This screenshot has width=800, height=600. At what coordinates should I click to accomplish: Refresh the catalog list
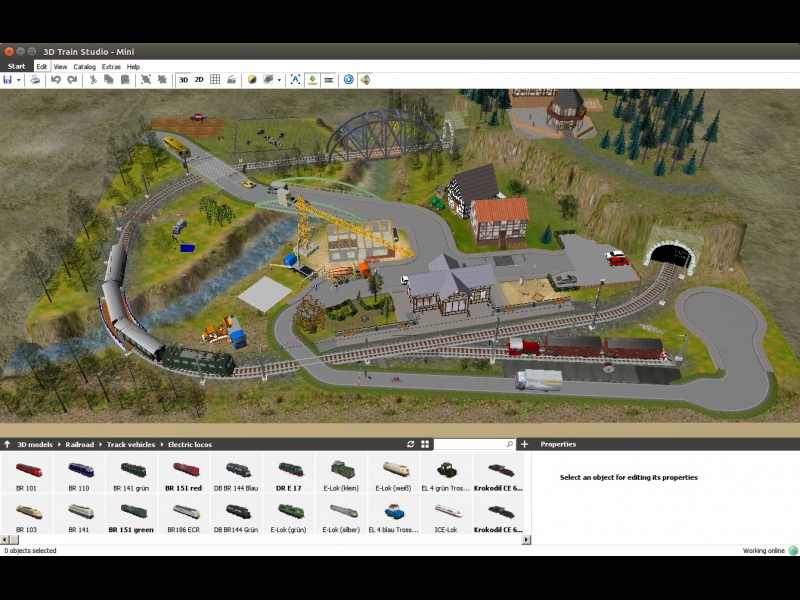tap(410, 444)
